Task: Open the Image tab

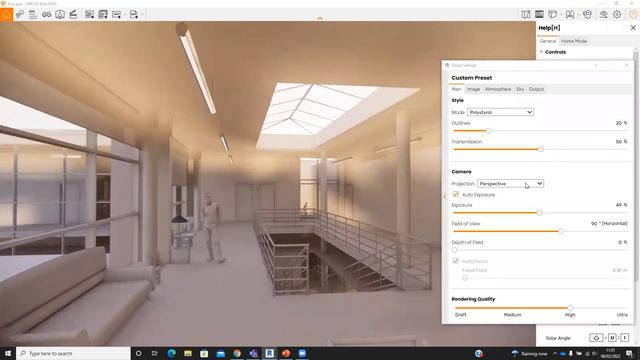Action: coord(473,89)
